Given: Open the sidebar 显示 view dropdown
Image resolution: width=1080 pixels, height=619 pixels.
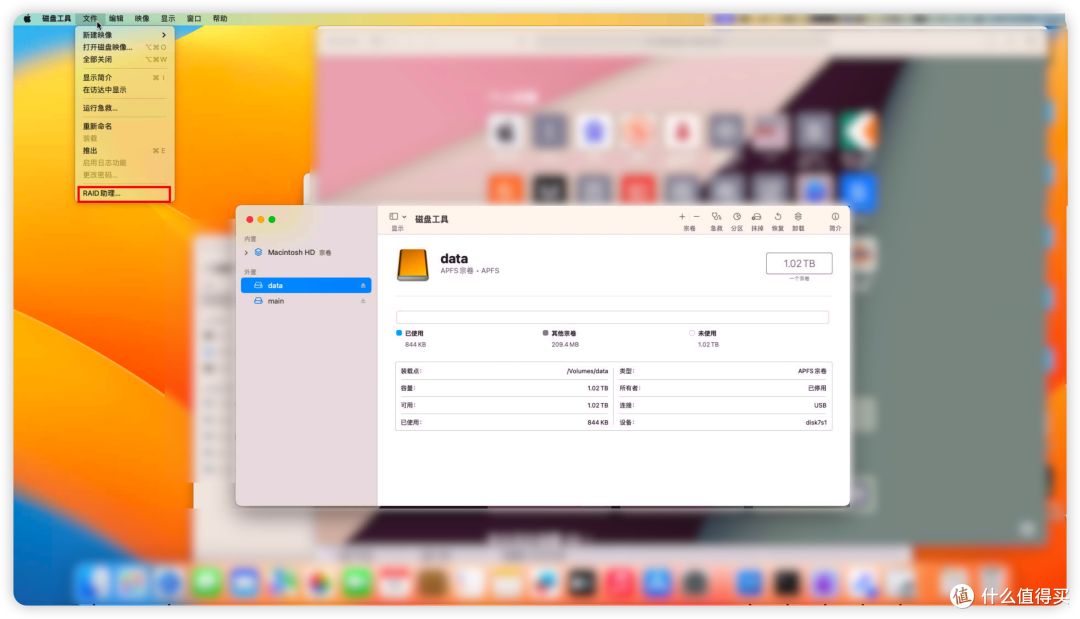Looking at the screenshot, I should [397, 217].
